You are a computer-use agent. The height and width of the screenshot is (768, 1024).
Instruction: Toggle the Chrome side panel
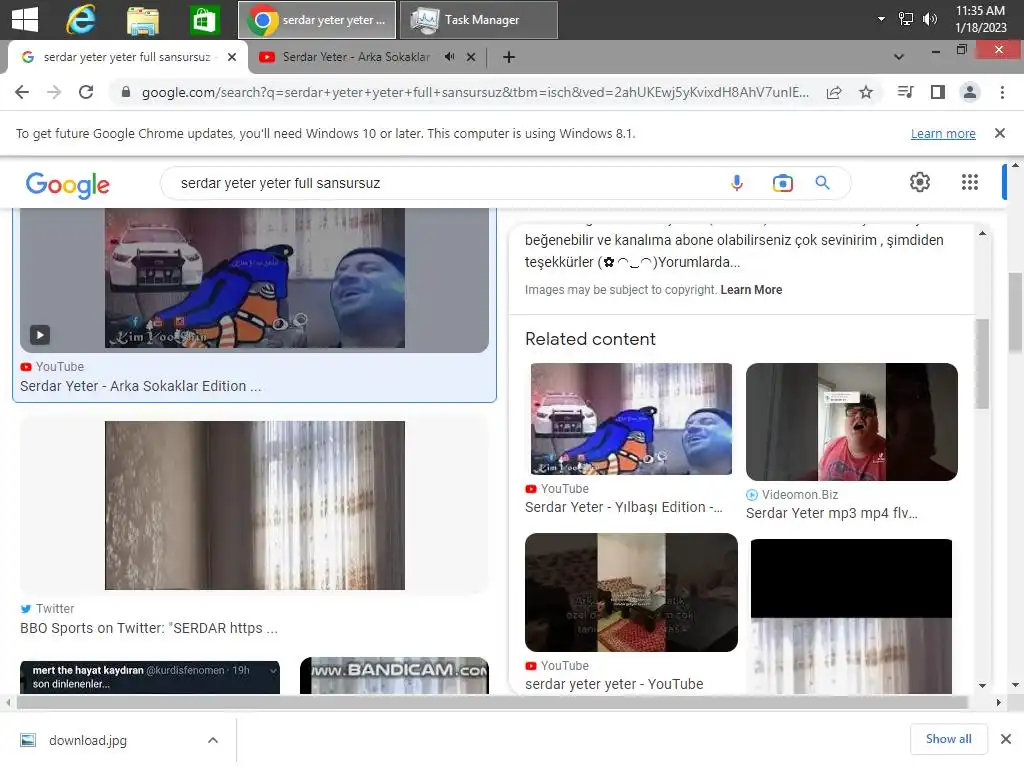click(938, 92)
